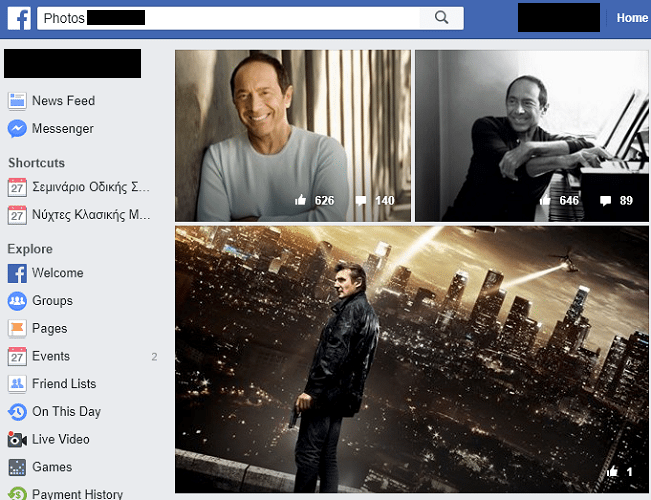Click like icon with 646 likes
The image size is (651, 500).
click(x=545, y=200)
